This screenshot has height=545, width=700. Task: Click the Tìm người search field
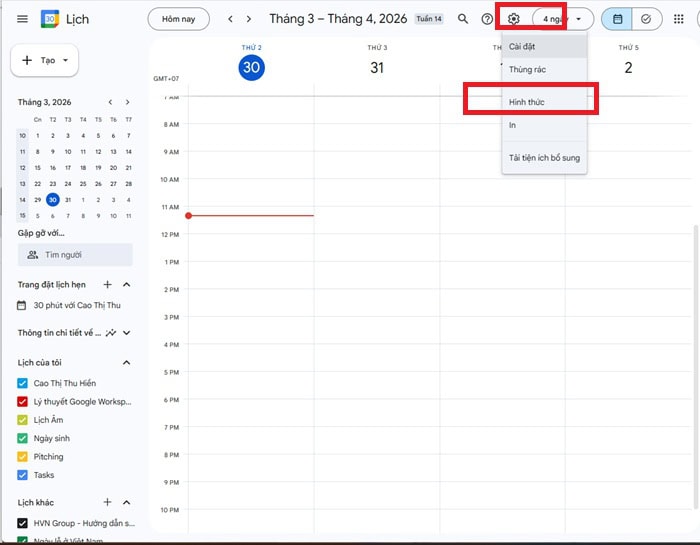click(75, 255)
